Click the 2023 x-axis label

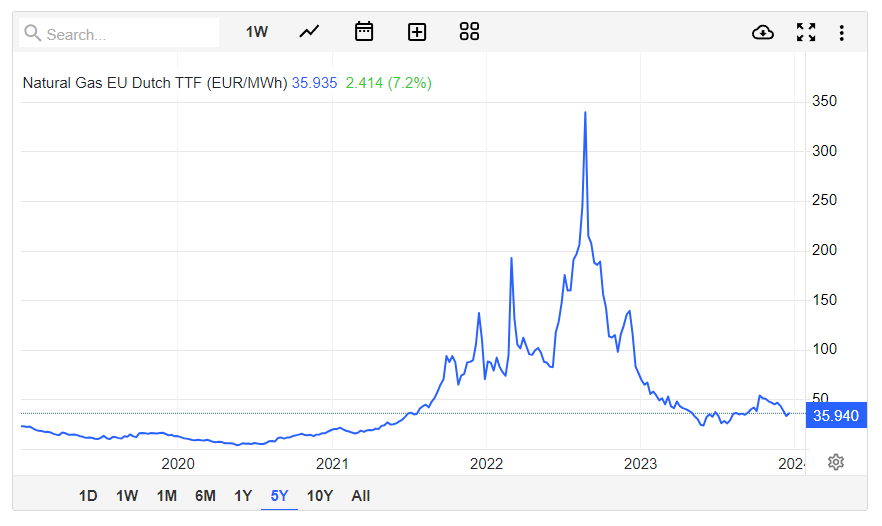point(640,464)
